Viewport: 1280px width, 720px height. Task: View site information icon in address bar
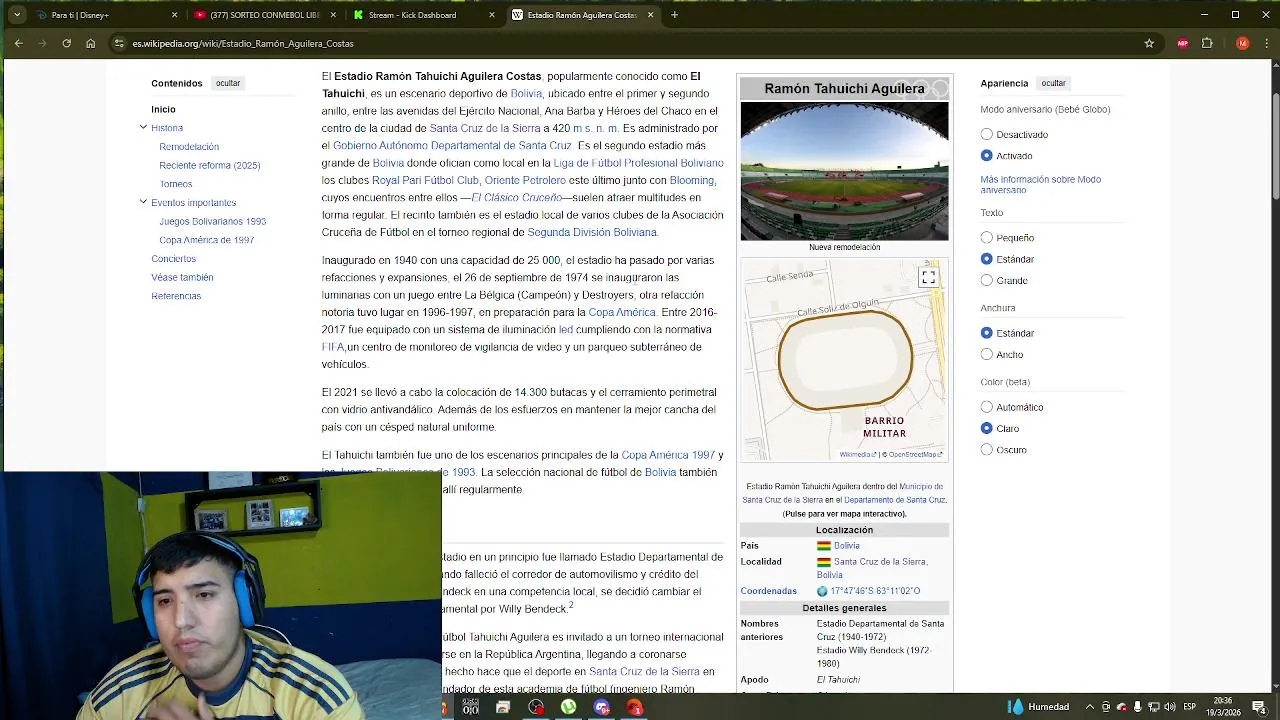pos(119,43)
